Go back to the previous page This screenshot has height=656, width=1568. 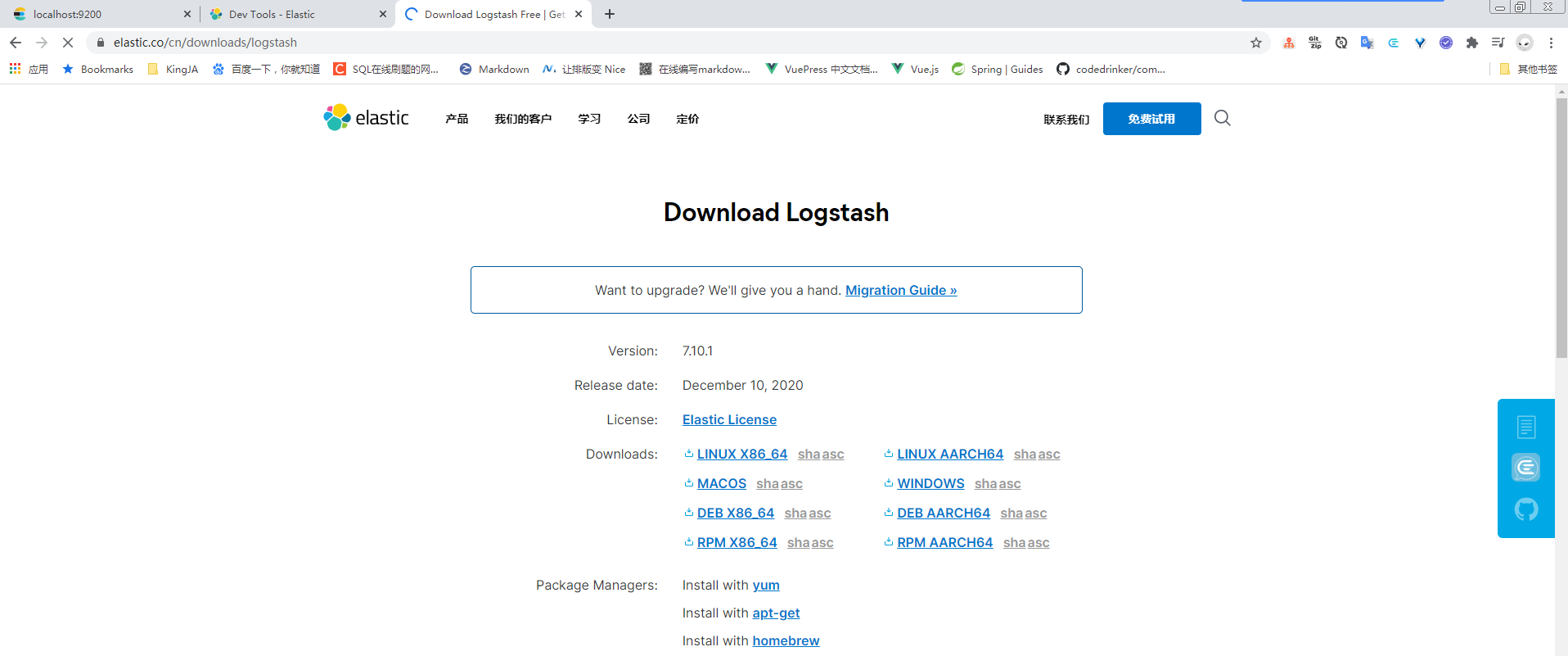click(16, 43)
